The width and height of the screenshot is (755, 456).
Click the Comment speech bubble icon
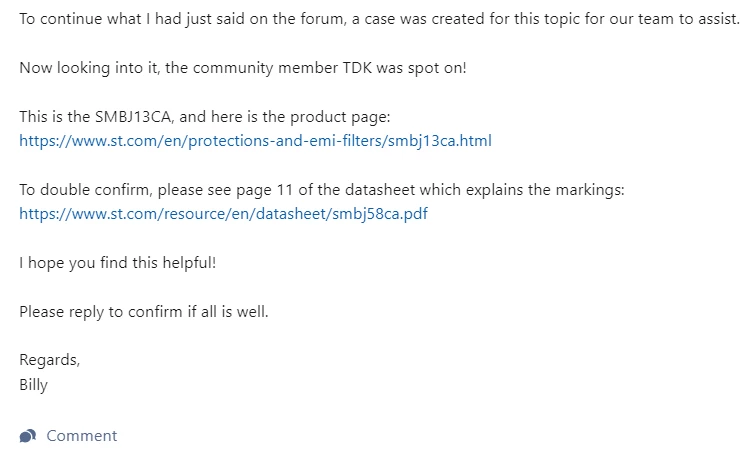pos(27,436)
